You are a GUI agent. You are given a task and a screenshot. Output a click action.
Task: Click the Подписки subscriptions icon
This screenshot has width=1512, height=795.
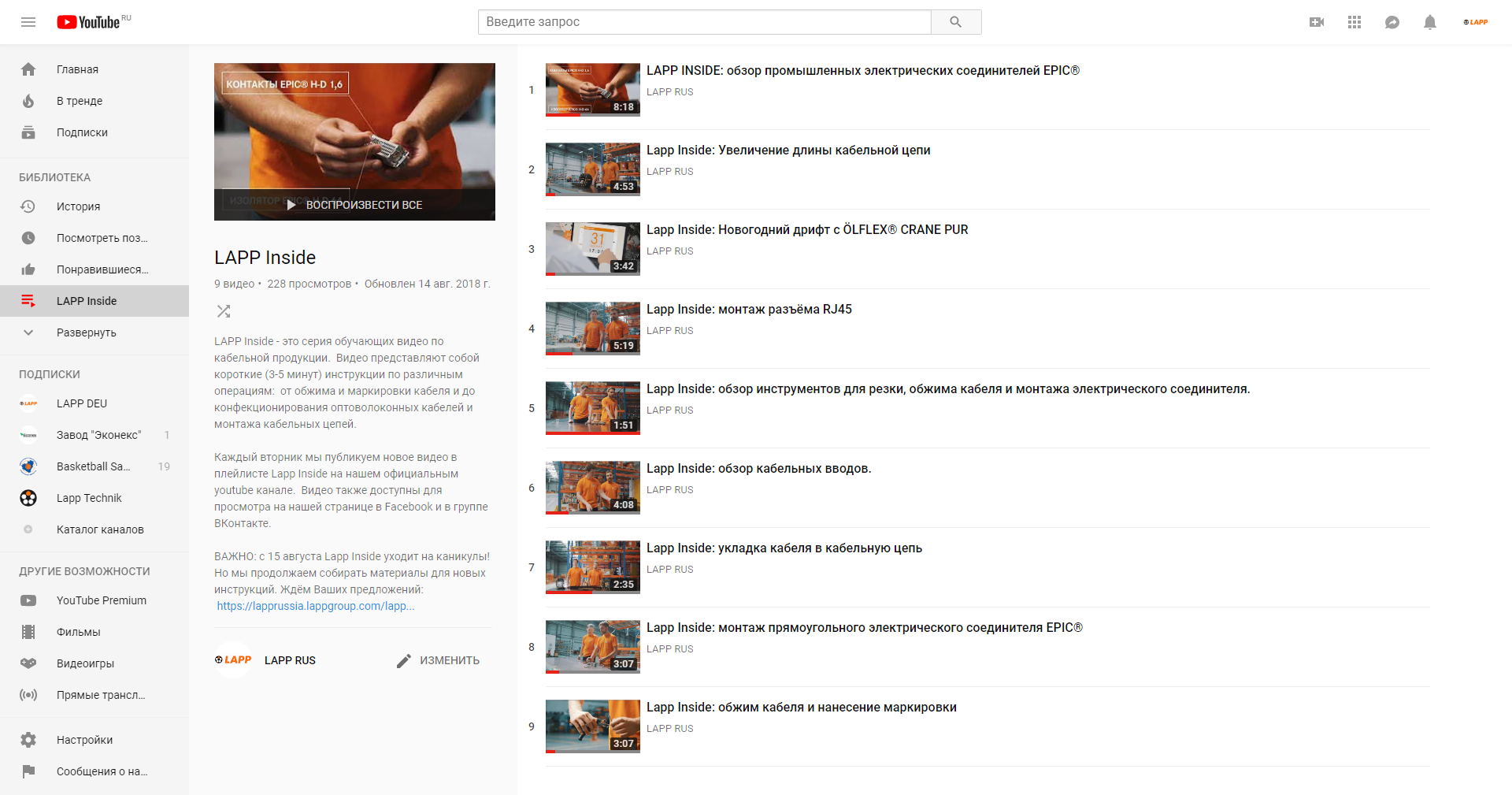click(x=28, y=132)
